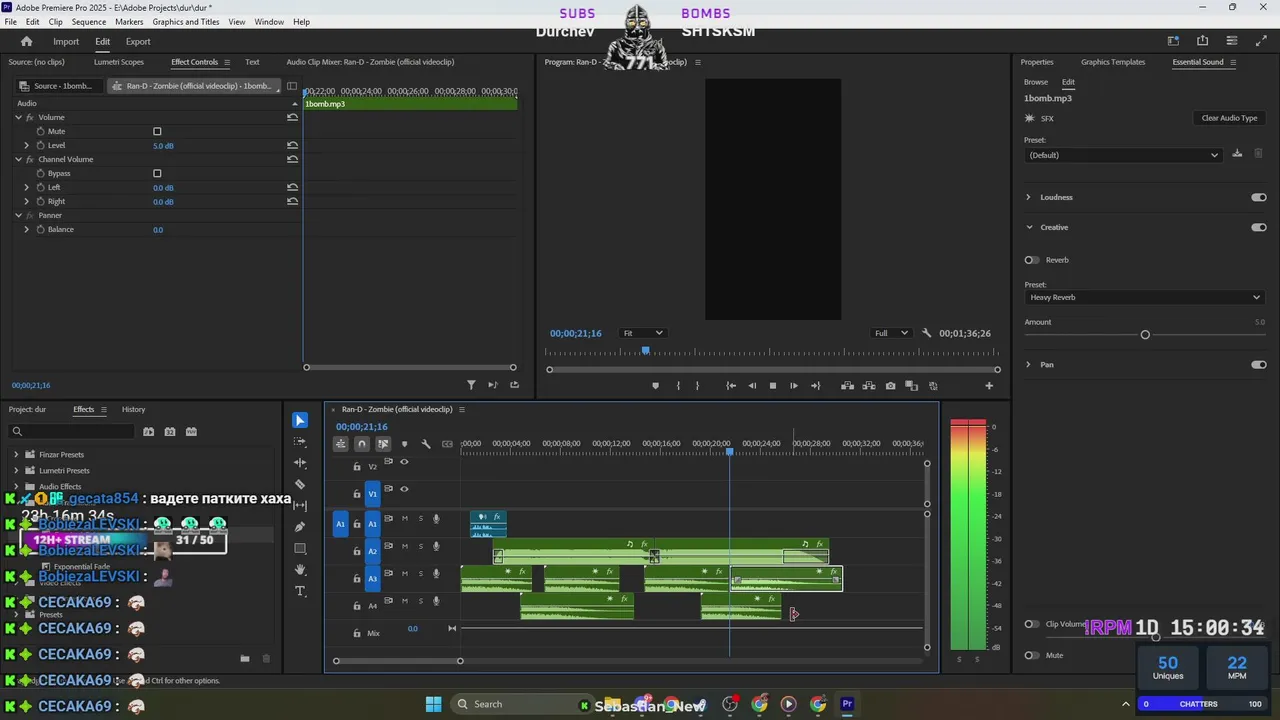Stop playback in Program monitor
The width and height of the screenshot is (1280, 720).
(x=772, y=386)
